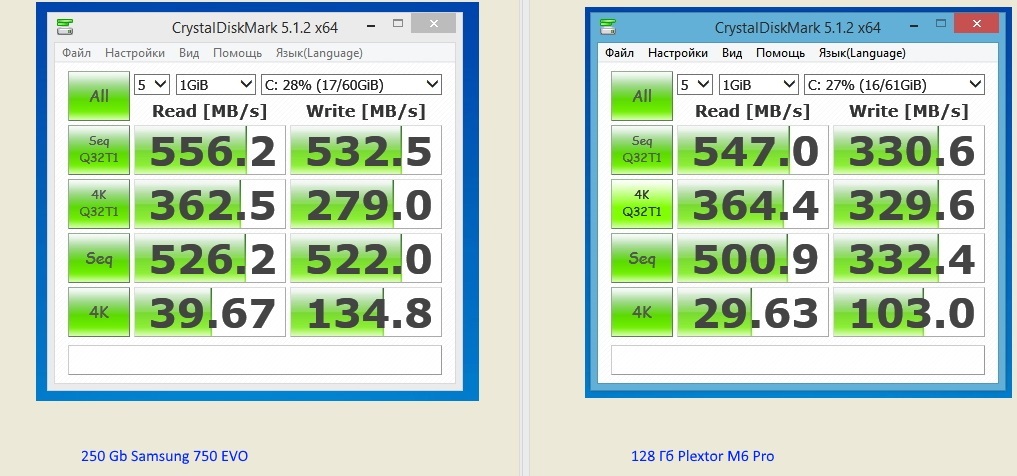Click the 547.0 read result
This screenshot has width=1017, height=476.
click(x=753, y=150)
